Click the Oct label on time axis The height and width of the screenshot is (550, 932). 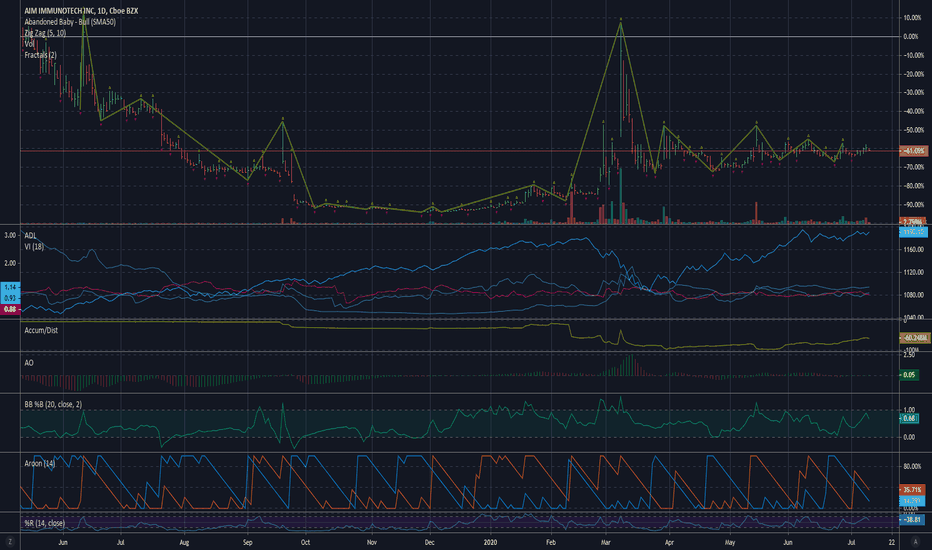[306, 542]
